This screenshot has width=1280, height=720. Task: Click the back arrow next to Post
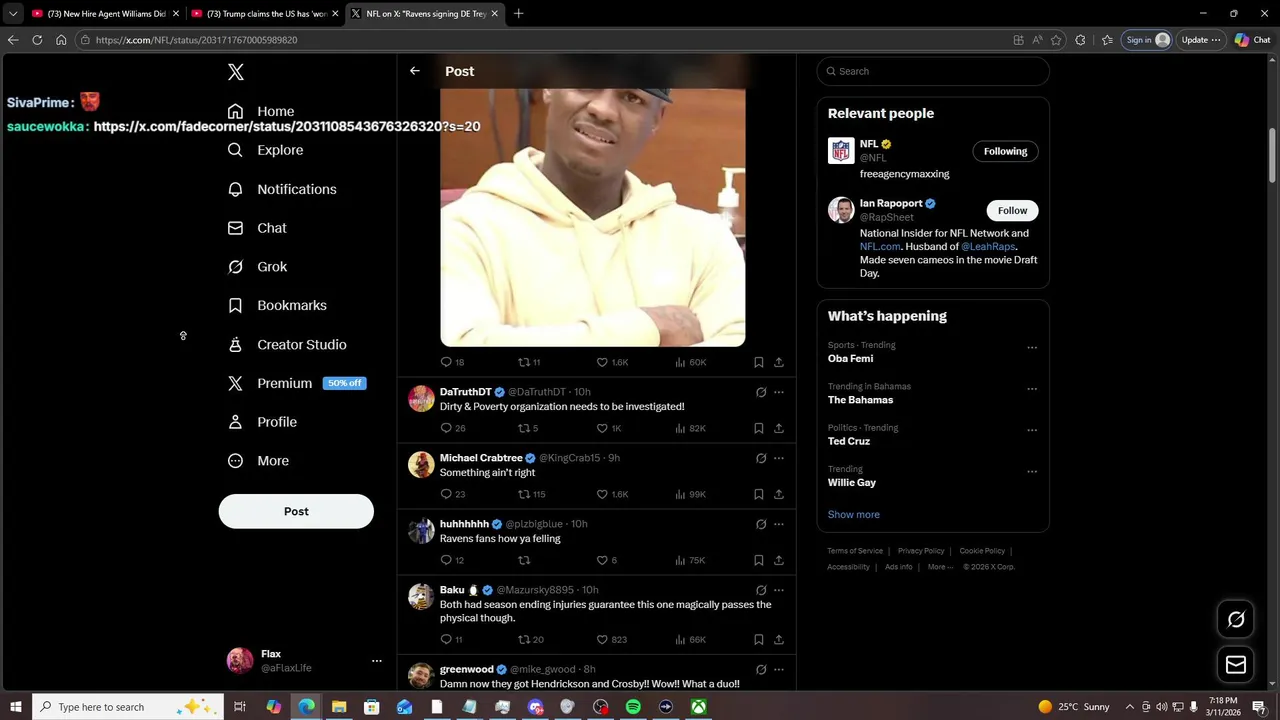coord(415,71)
